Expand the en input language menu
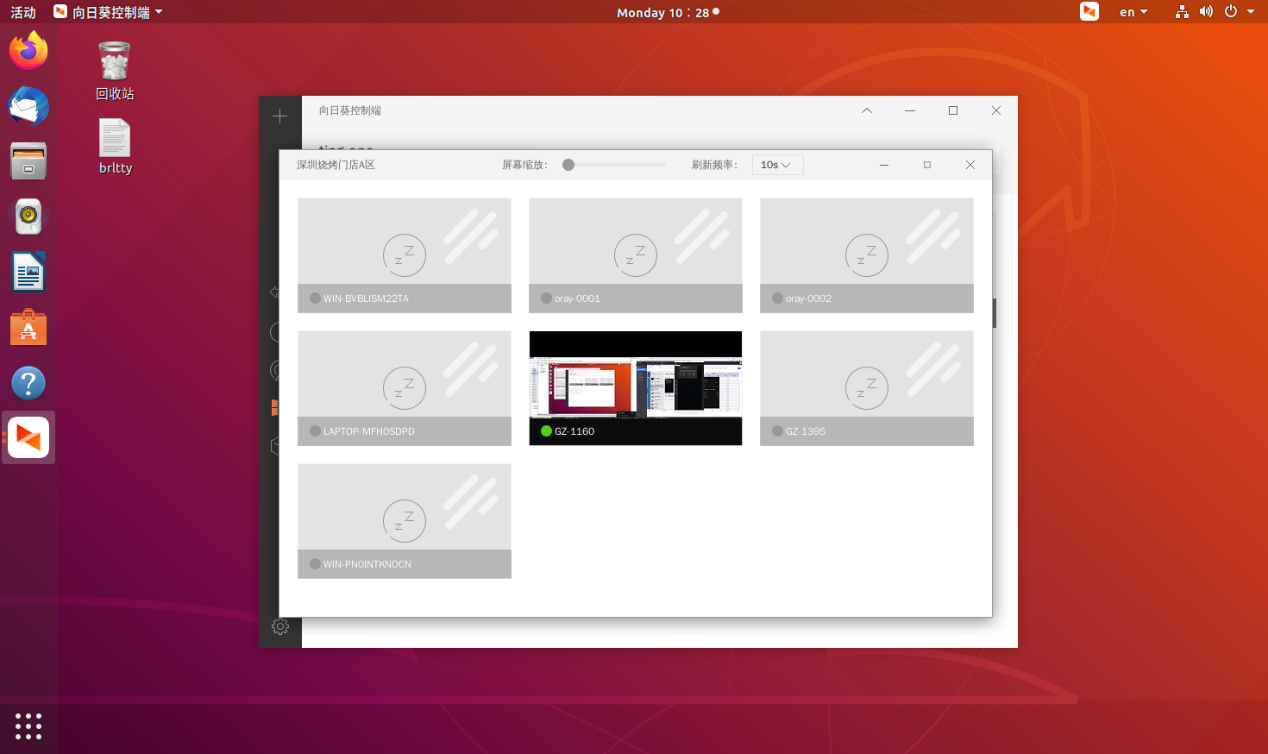 pos(1133,12)
